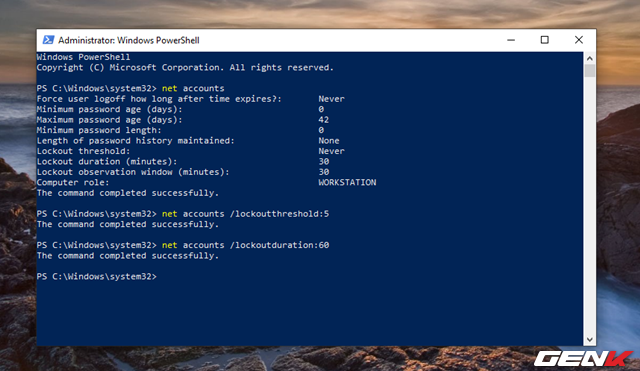Click the lockoutthreshold:5 command text

(279, 214)
